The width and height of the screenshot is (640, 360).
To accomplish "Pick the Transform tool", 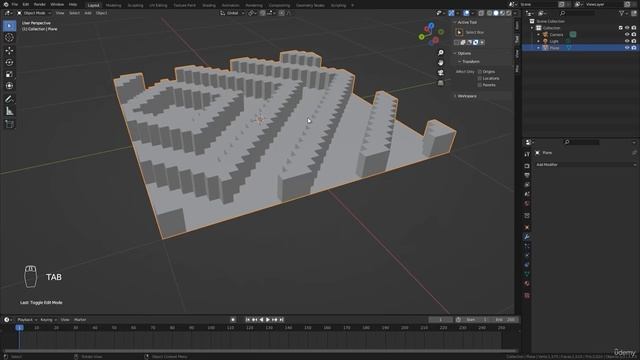I will point(9,86).
